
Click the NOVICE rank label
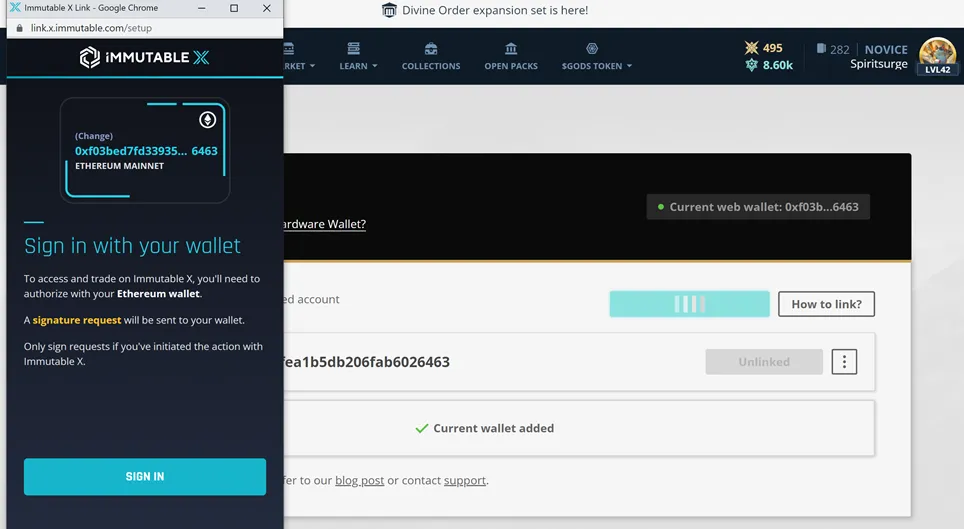point(886,49)
